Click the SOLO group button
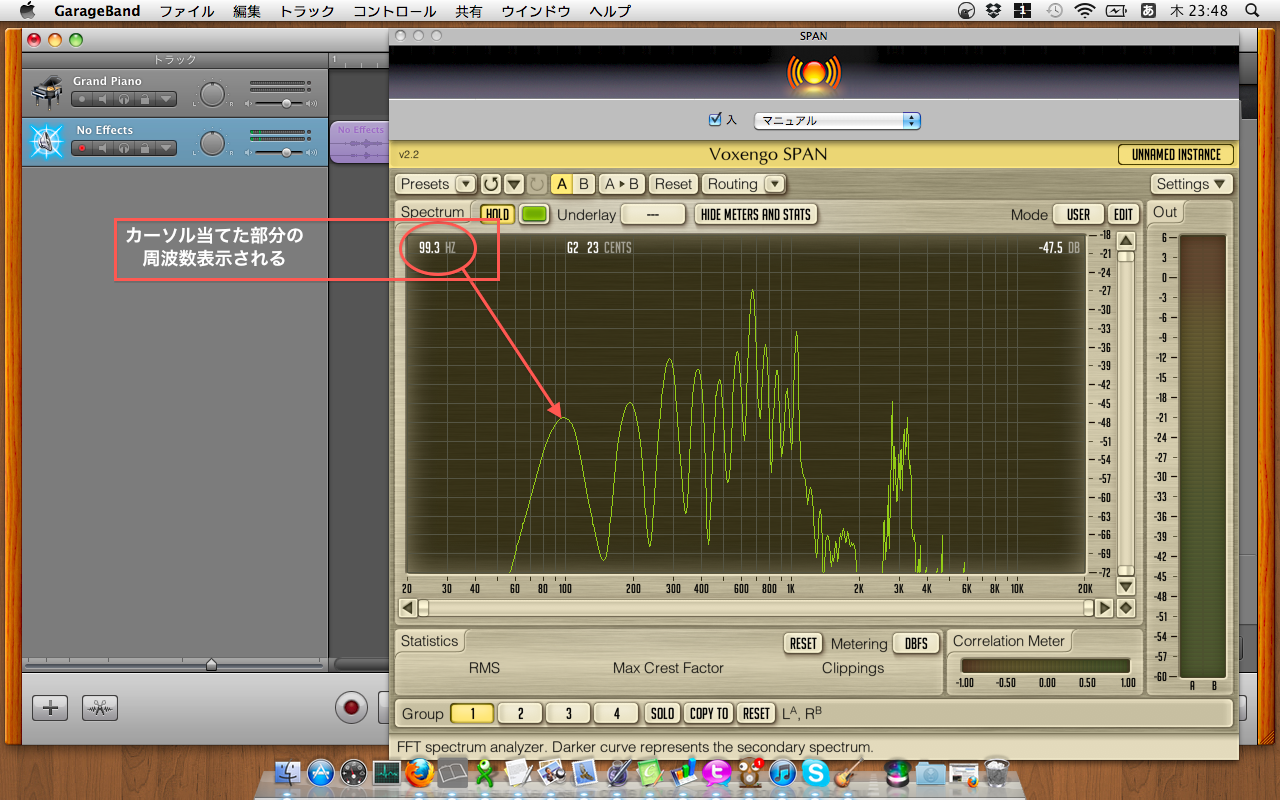Viewport: 1280px width, 800px height. [x=662, y=713]
